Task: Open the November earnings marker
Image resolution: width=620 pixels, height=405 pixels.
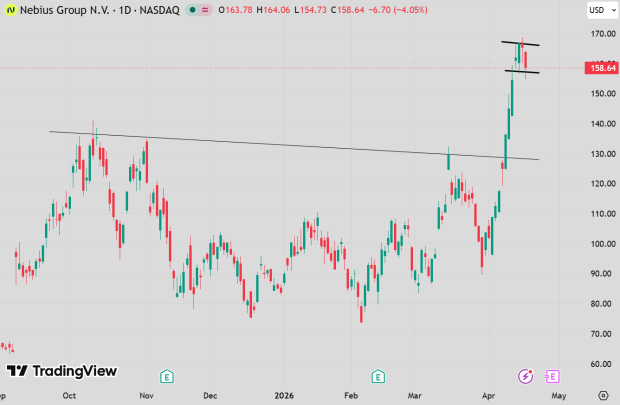Action: (166, 376)
